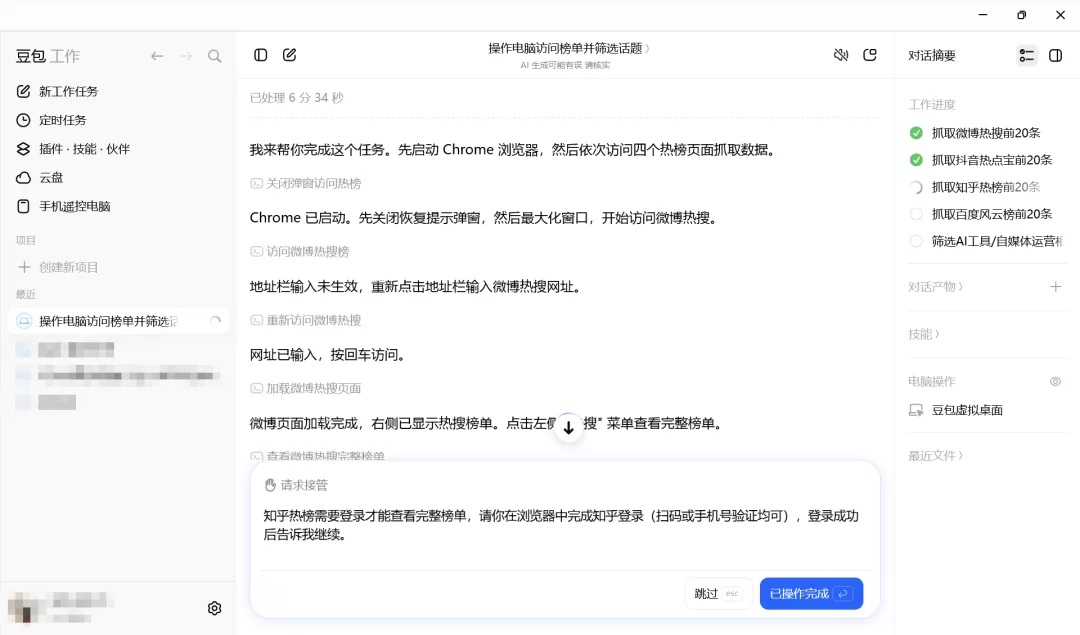Select recent chat 操作电脑访问榜单并筛选

[118, 321]
